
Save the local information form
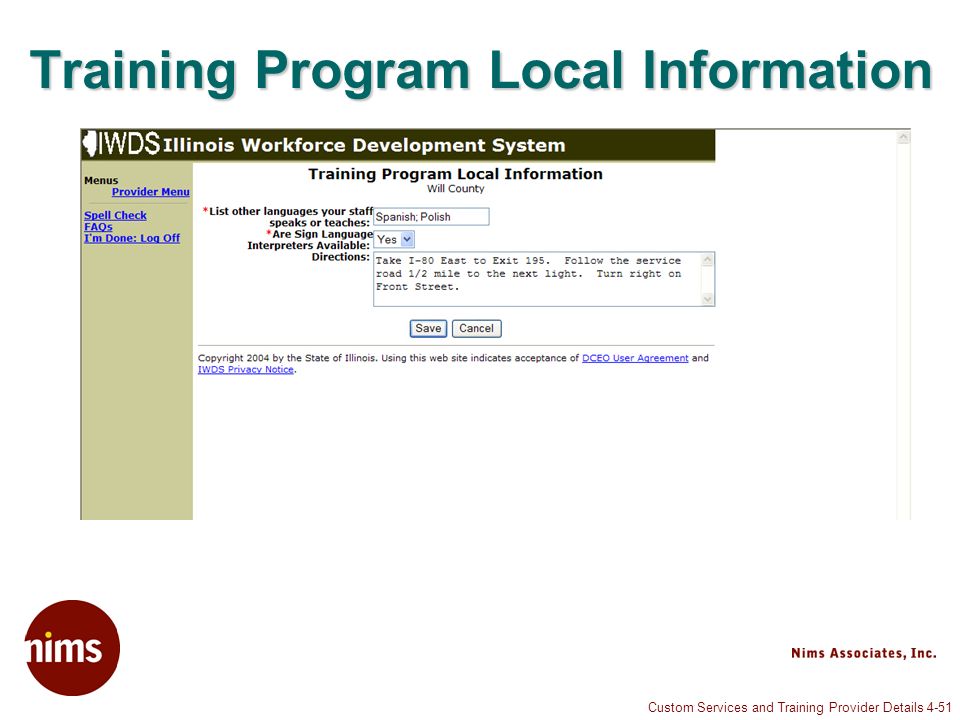click(x=429, y=329)
